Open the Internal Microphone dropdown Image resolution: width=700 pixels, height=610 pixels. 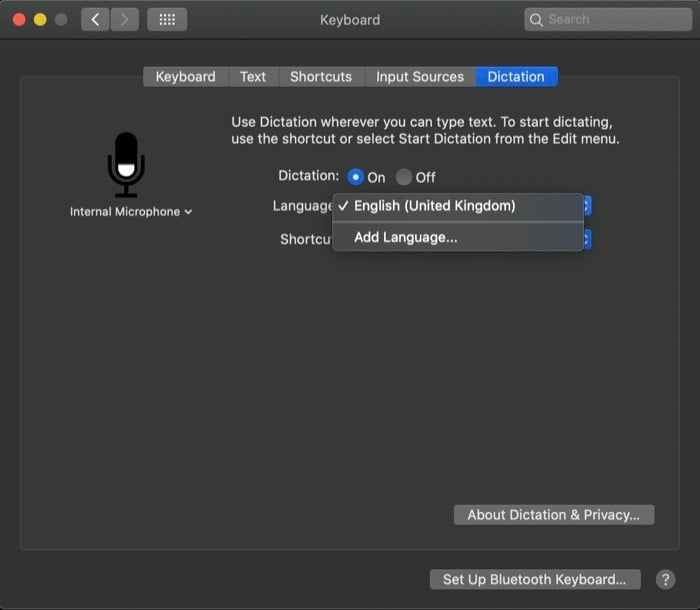(131, 212)
